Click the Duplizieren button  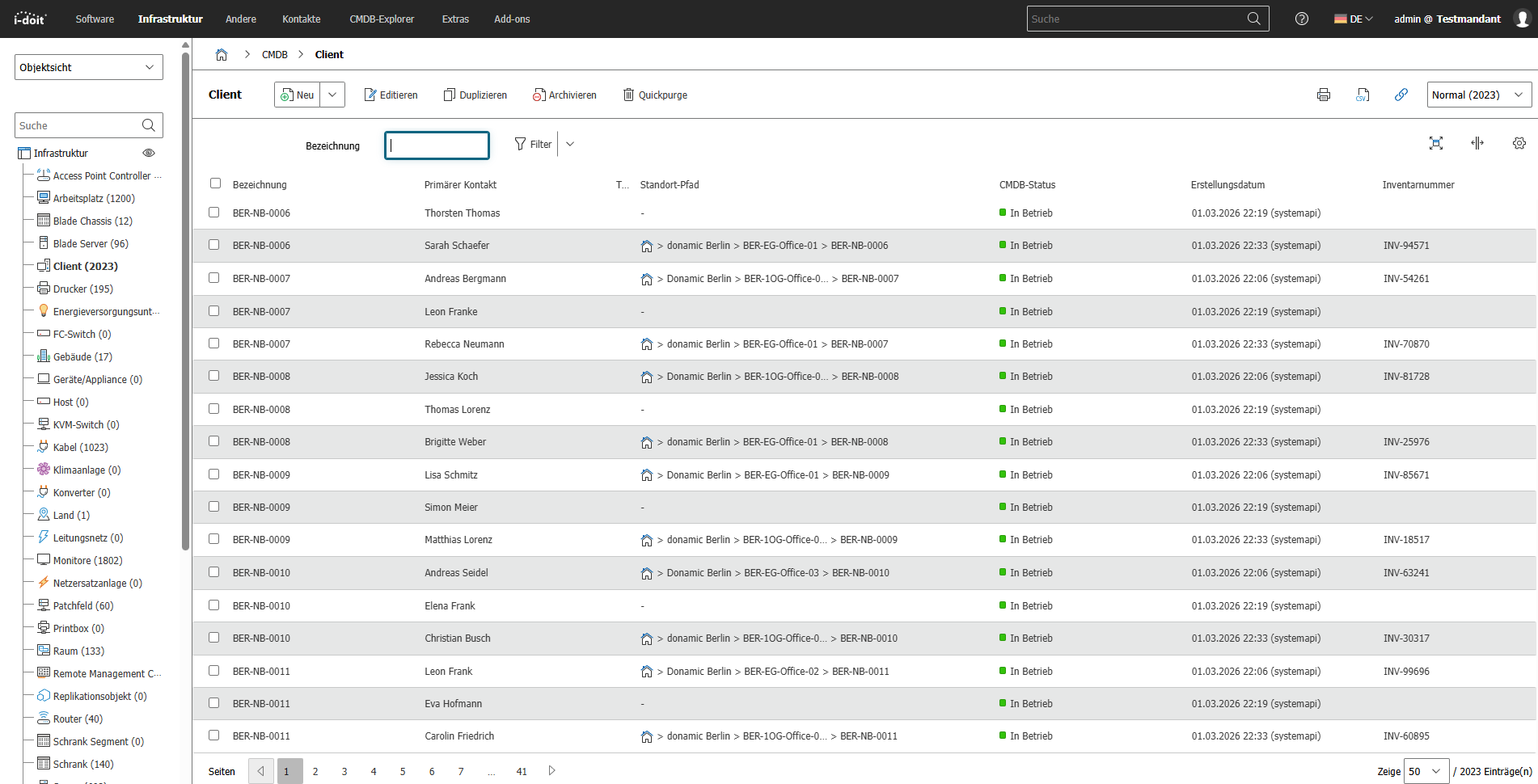[x=475, y=95]
